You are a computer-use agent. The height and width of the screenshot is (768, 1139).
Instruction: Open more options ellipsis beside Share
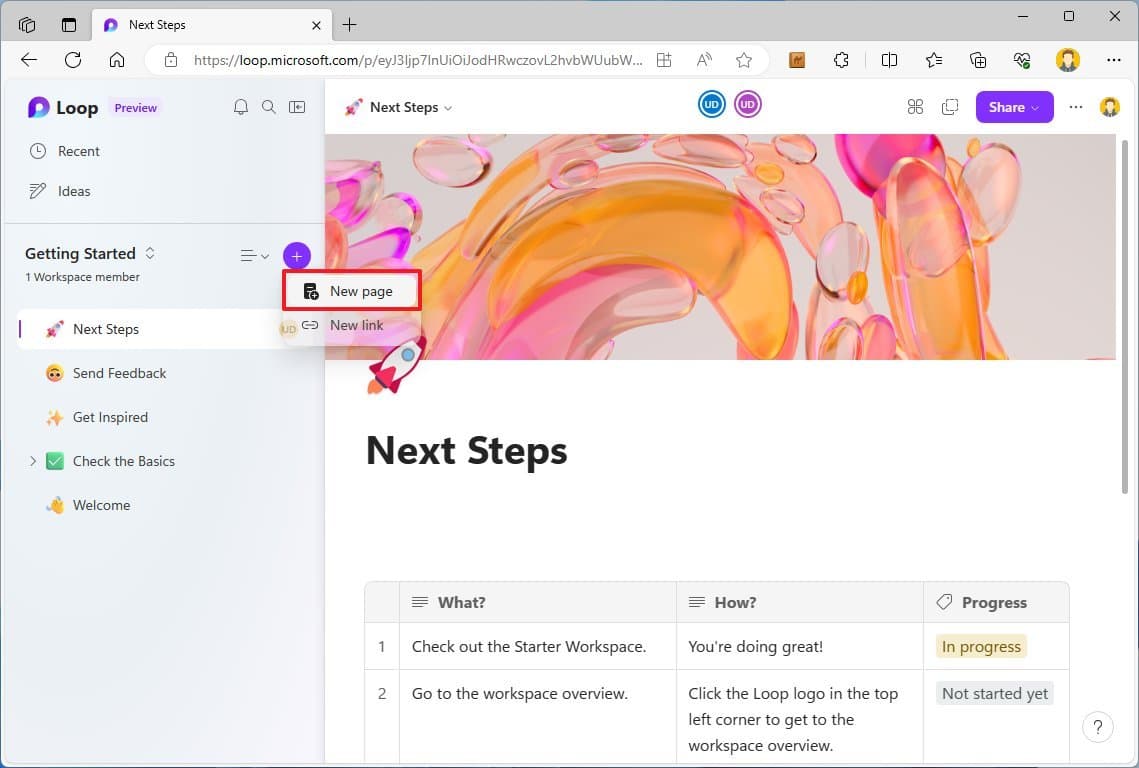pos(1076,107)
